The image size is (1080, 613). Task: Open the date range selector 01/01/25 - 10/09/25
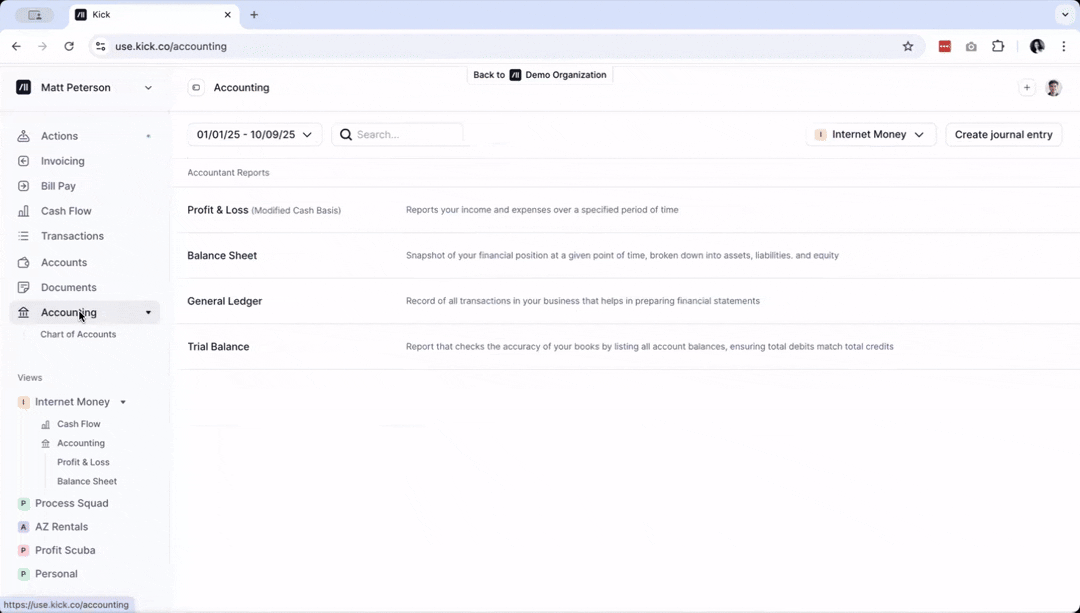pyautogui.click(x=254, y=134)
